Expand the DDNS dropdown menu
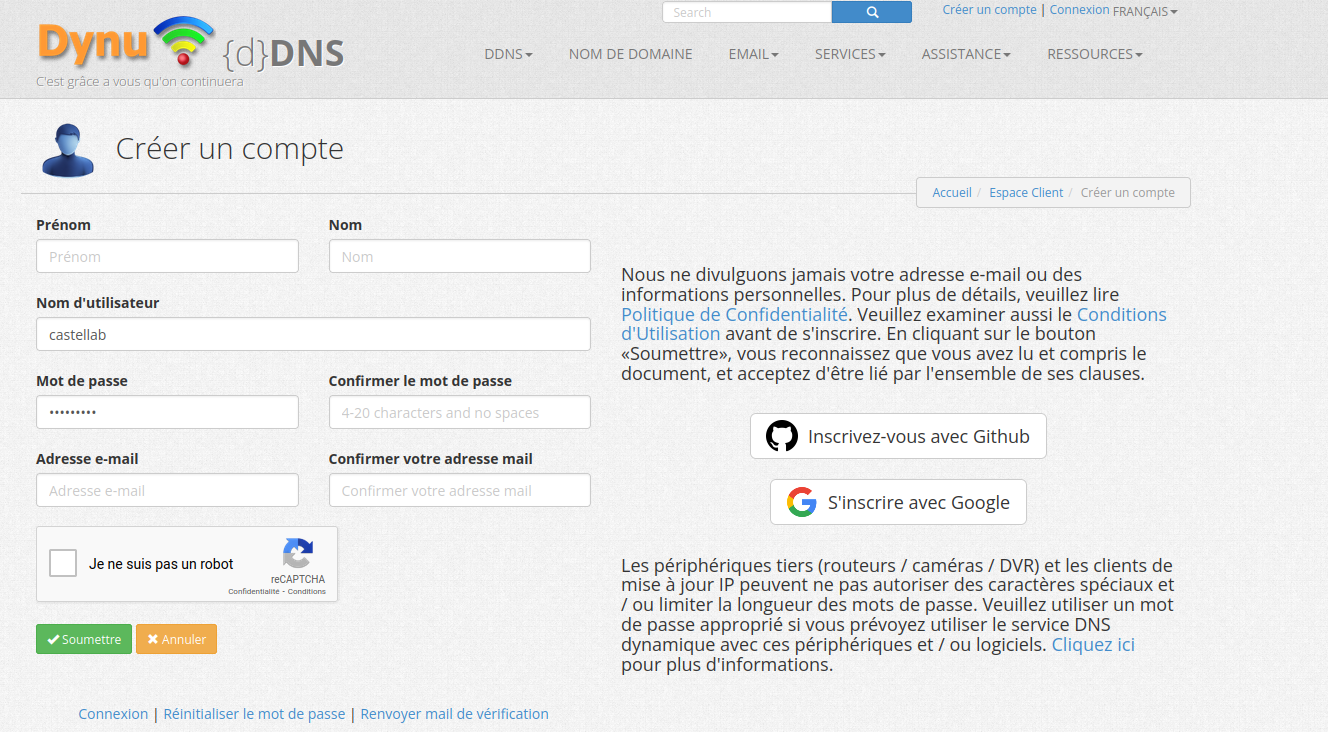 [x=508, y=54]
